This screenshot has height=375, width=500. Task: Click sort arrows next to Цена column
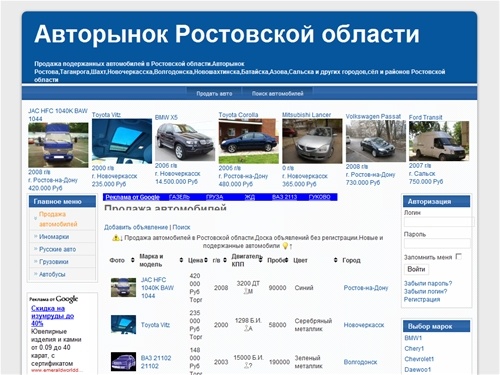[x=206, y=260]
